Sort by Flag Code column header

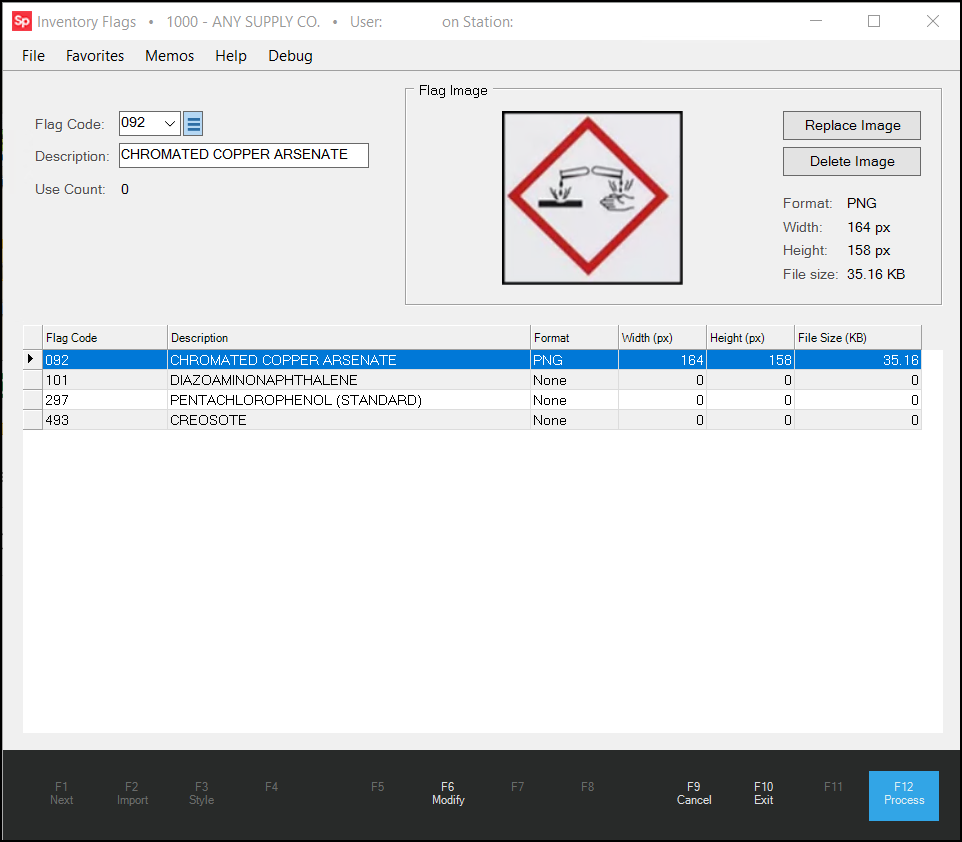coord(104,338)
